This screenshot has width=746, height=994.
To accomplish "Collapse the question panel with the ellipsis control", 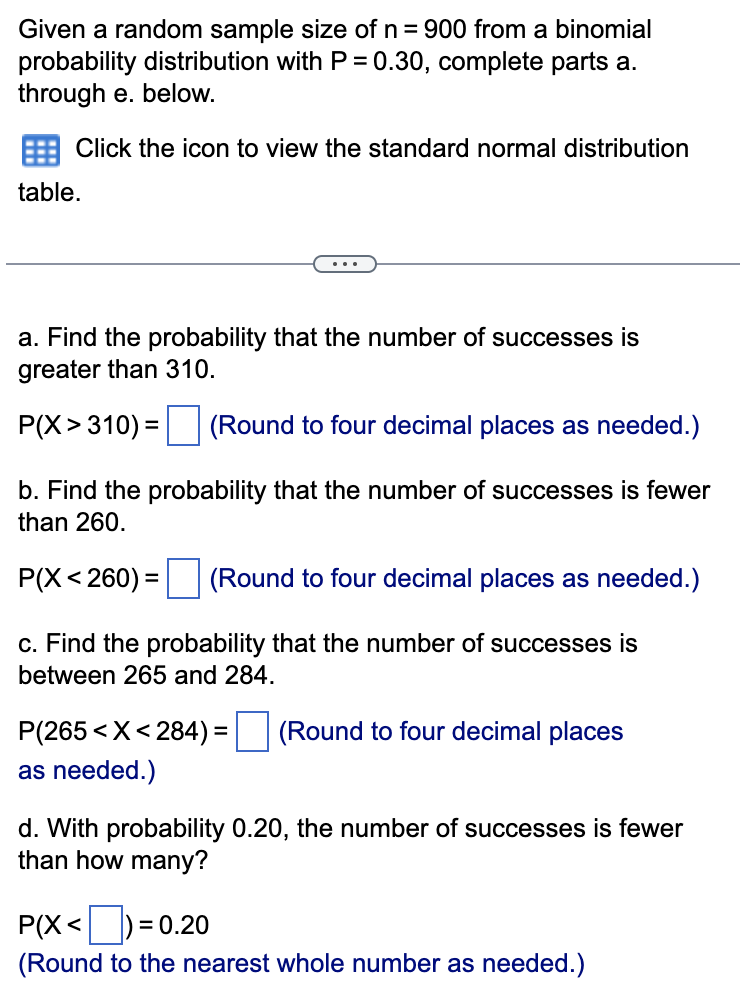I will pos(345,263).
